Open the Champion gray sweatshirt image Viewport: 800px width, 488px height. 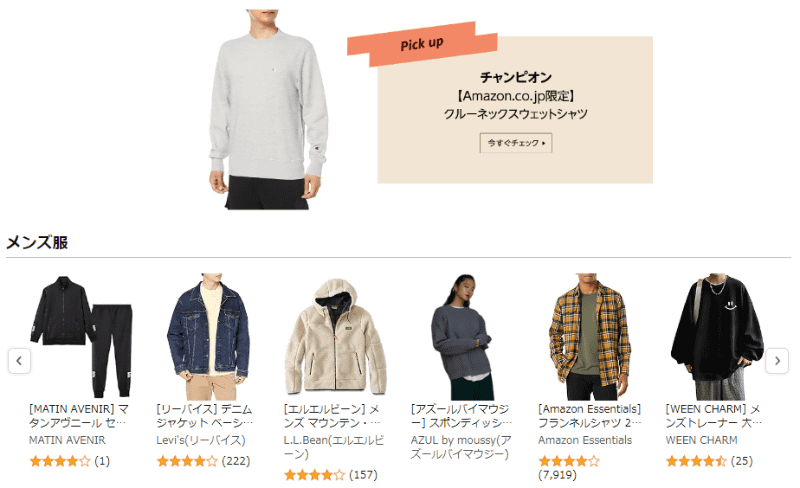click(x=268, y=109)
